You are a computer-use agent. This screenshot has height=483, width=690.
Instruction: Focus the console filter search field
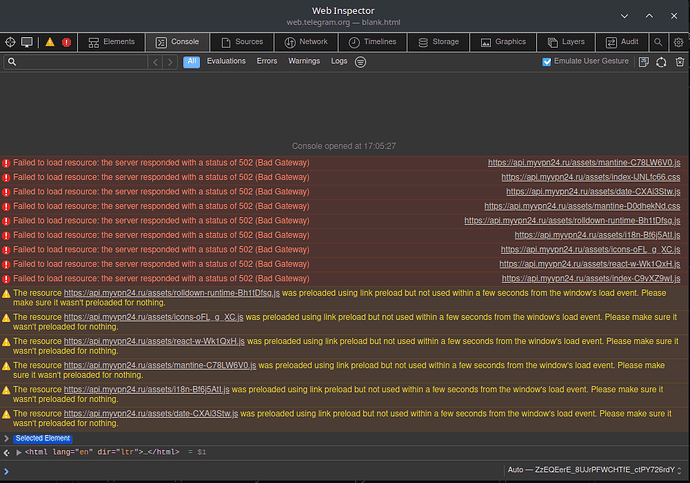75,62
